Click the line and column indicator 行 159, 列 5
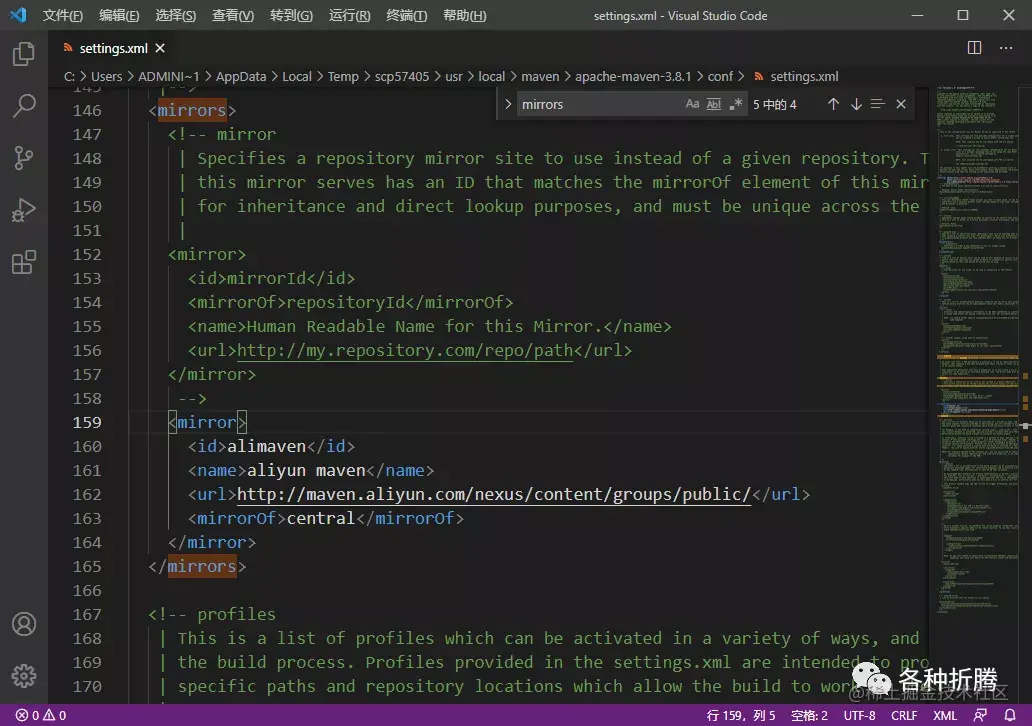1032x726 pixels. click(x=741, y=715)
